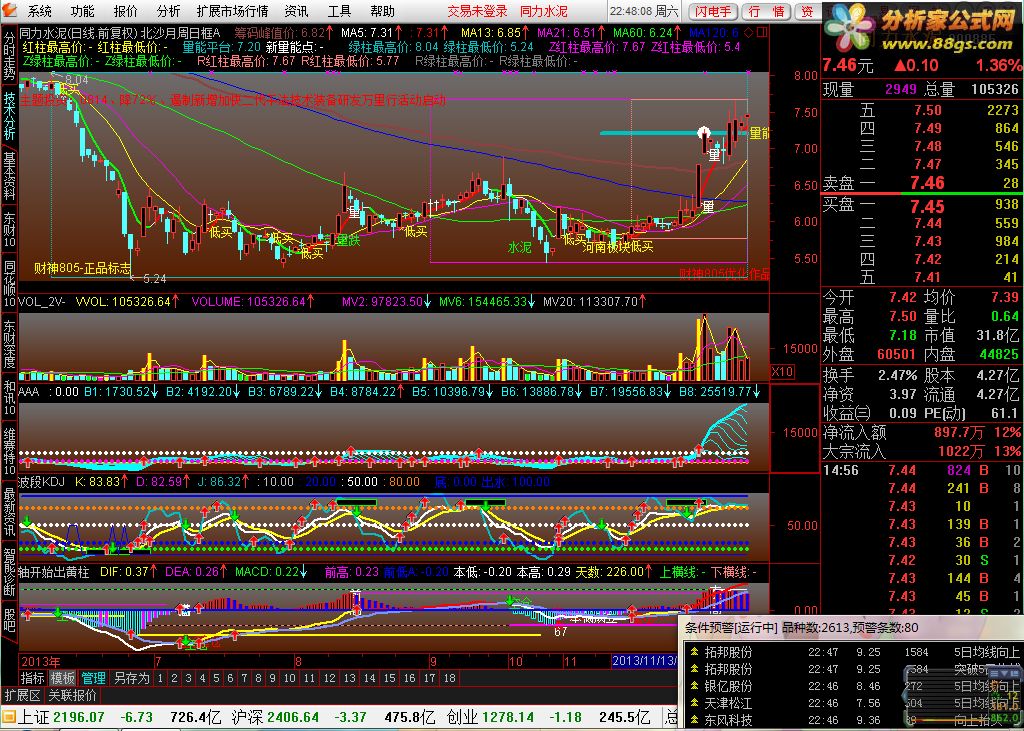Viewport: 1024px width, 731px height.
Task: Click the 轴开始出黄柱 MACD indicator label
Action: point(54,572)
